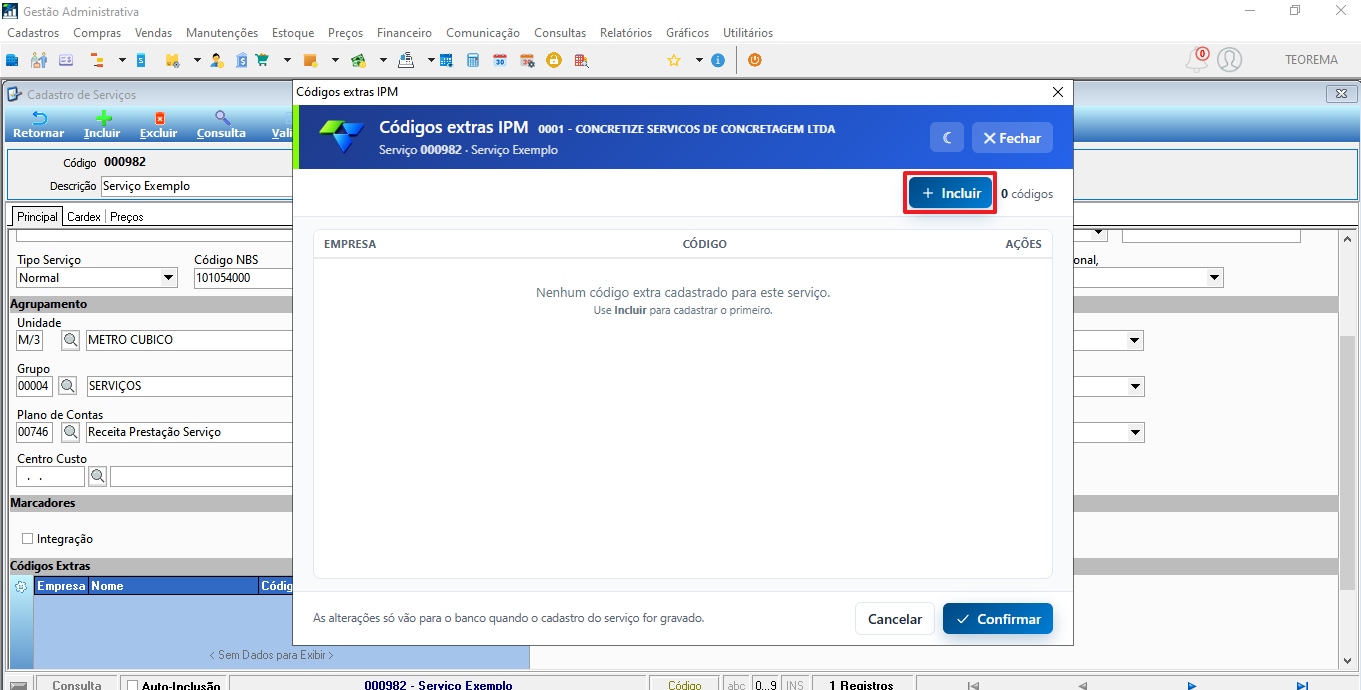Image resolution: width=1361 pixels, height=690 pixels.
Task: Click Excluir trash icon in Cadastro de Serviços
Action: 159,125
